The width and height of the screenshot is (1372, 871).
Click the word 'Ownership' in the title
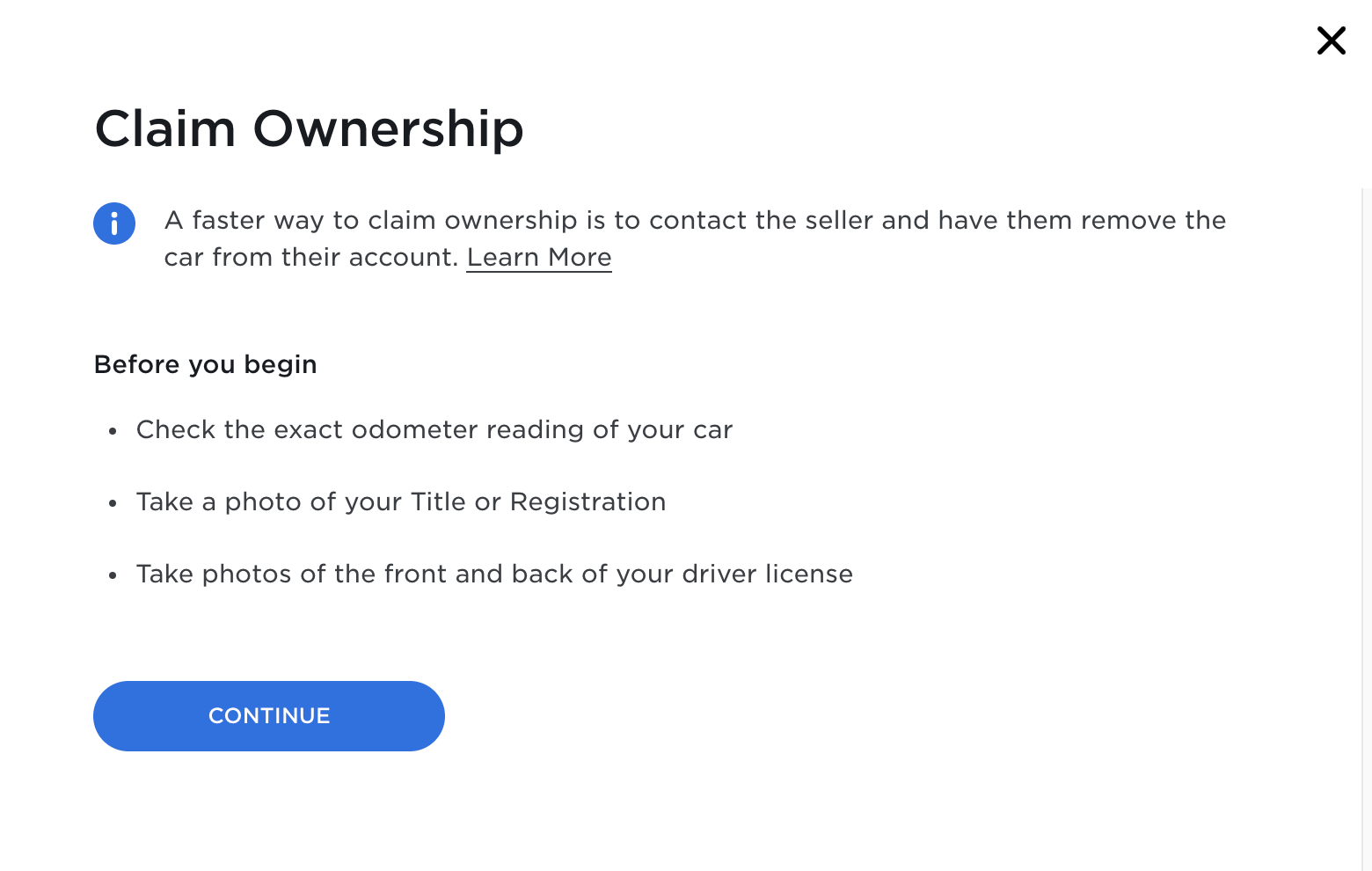pos(389,128)
